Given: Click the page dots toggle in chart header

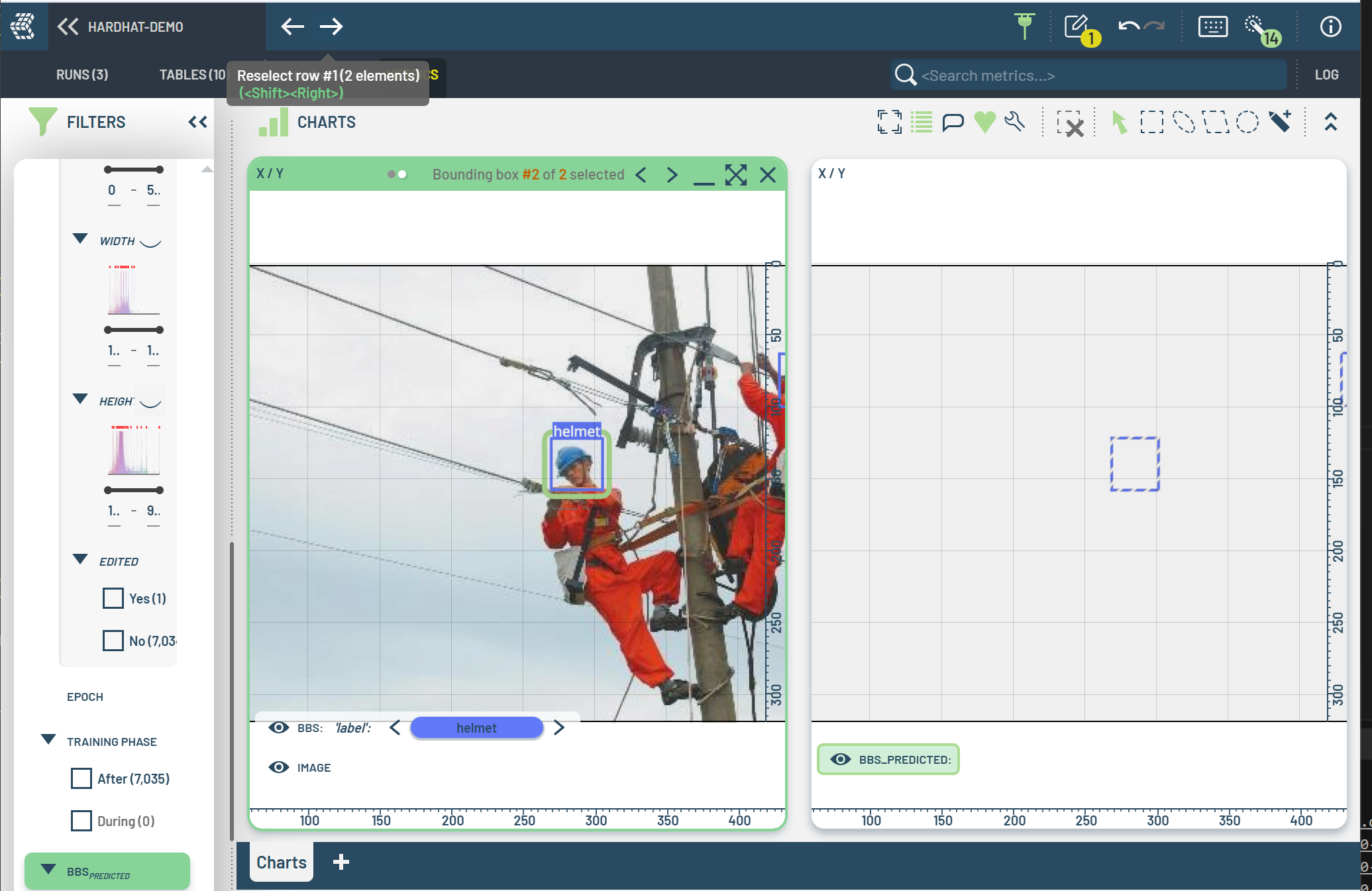Looking at the screenshot, I should pyautogui.click(x=397, y=174).
